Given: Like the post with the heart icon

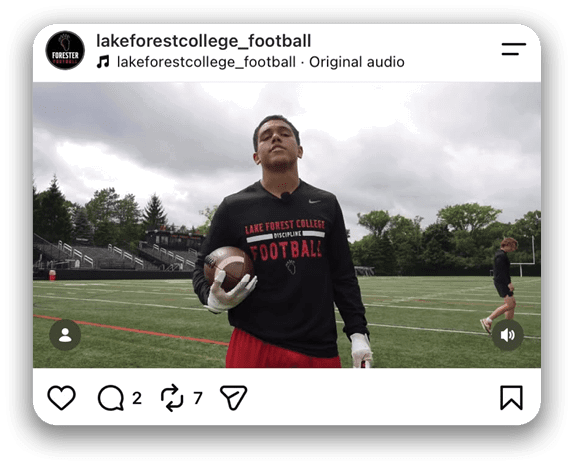Looking at the screenshot, I should click(62, 397).
